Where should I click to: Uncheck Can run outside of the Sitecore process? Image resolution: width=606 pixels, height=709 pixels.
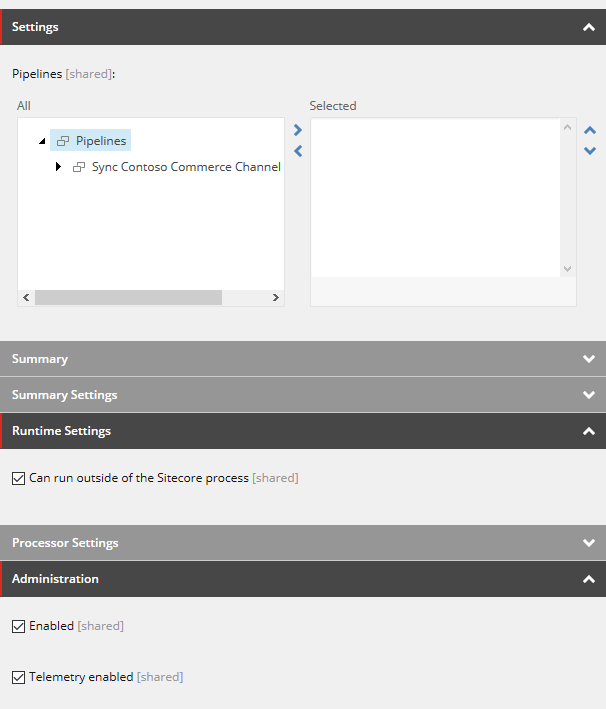(x=19, y=478)
